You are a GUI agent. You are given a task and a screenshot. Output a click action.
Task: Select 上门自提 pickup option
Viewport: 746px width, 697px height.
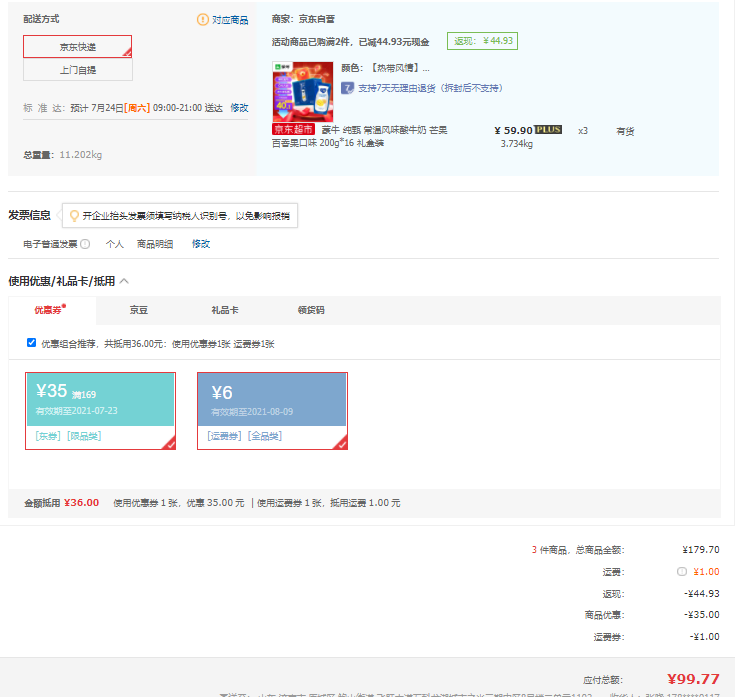click(78, 70)
